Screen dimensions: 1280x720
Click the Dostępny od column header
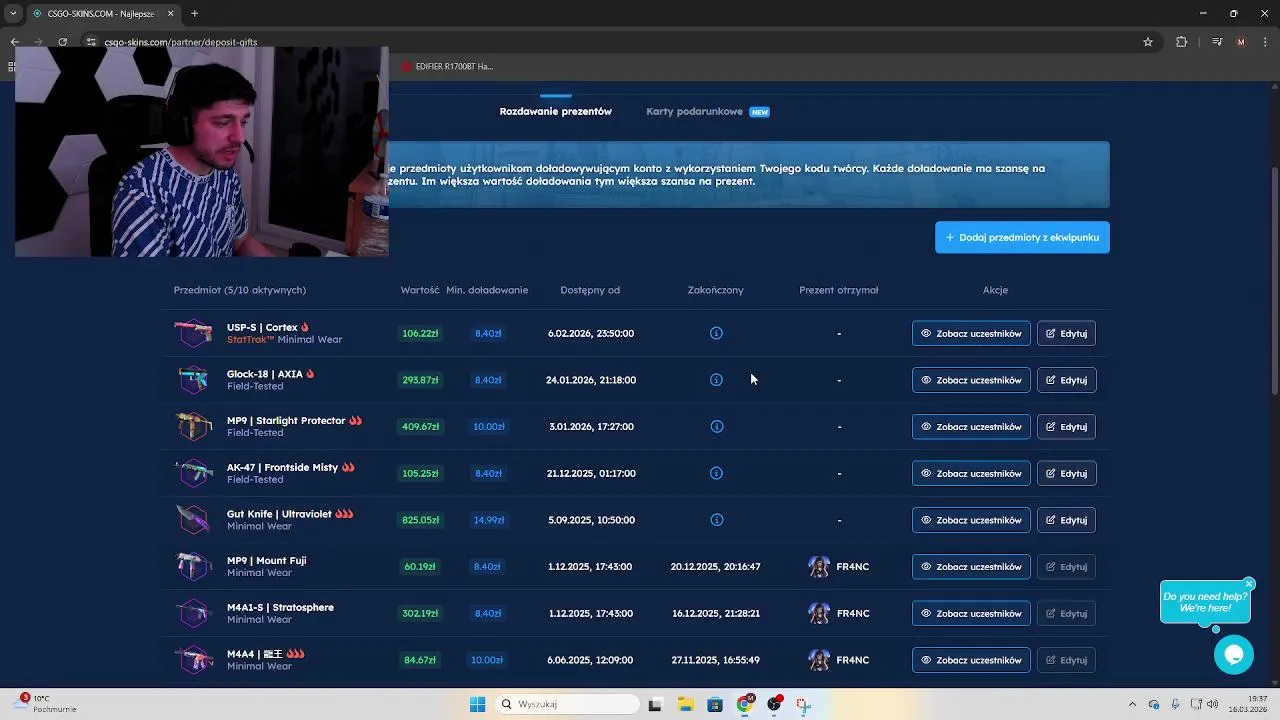point(590,290)
